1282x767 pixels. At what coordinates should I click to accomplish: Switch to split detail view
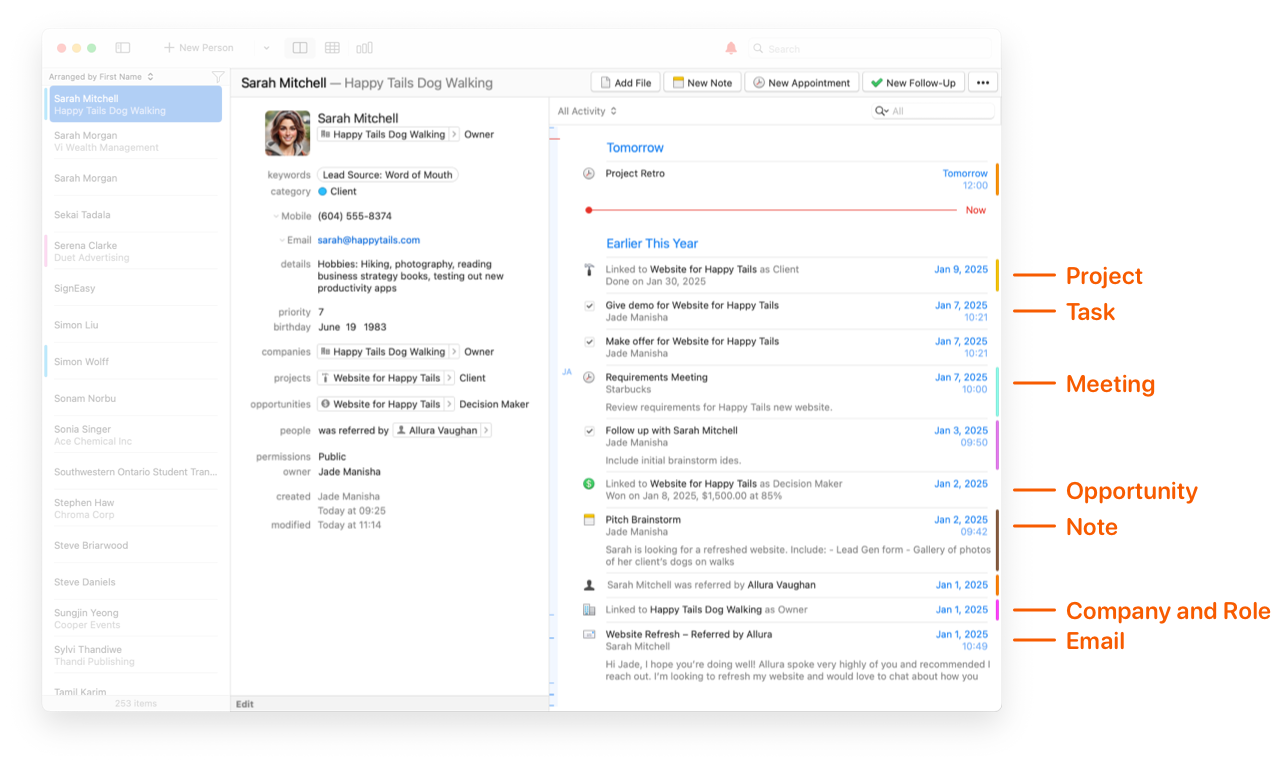click(300, 47)
